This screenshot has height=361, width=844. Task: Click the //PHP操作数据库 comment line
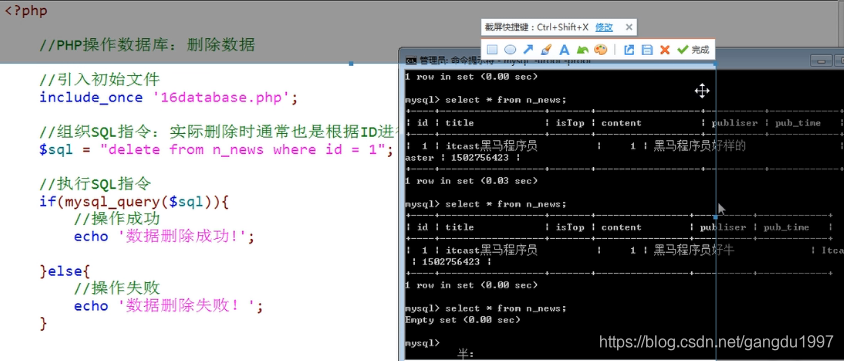click(x=147, y=45)
